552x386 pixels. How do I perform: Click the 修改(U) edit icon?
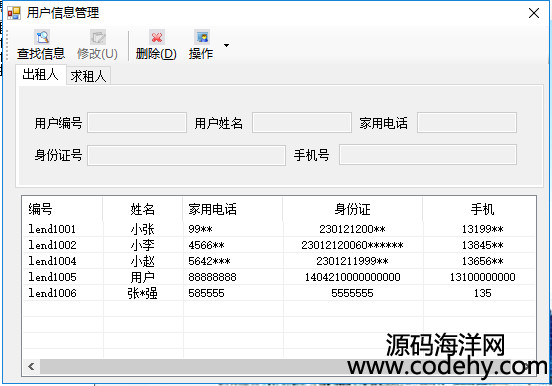pos(98,37)
